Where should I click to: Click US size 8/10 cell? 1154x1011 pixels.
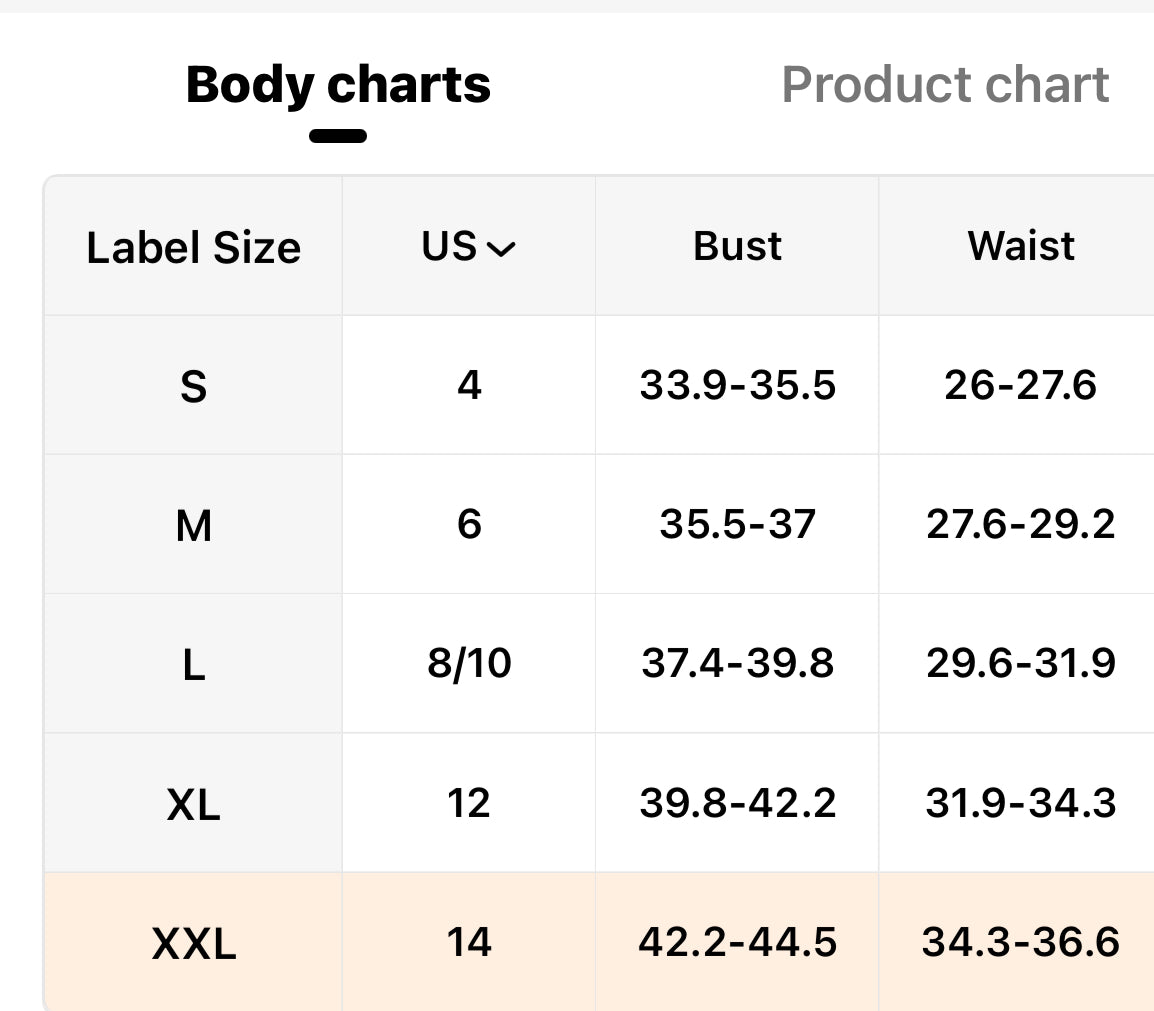(x=469, y=664)
